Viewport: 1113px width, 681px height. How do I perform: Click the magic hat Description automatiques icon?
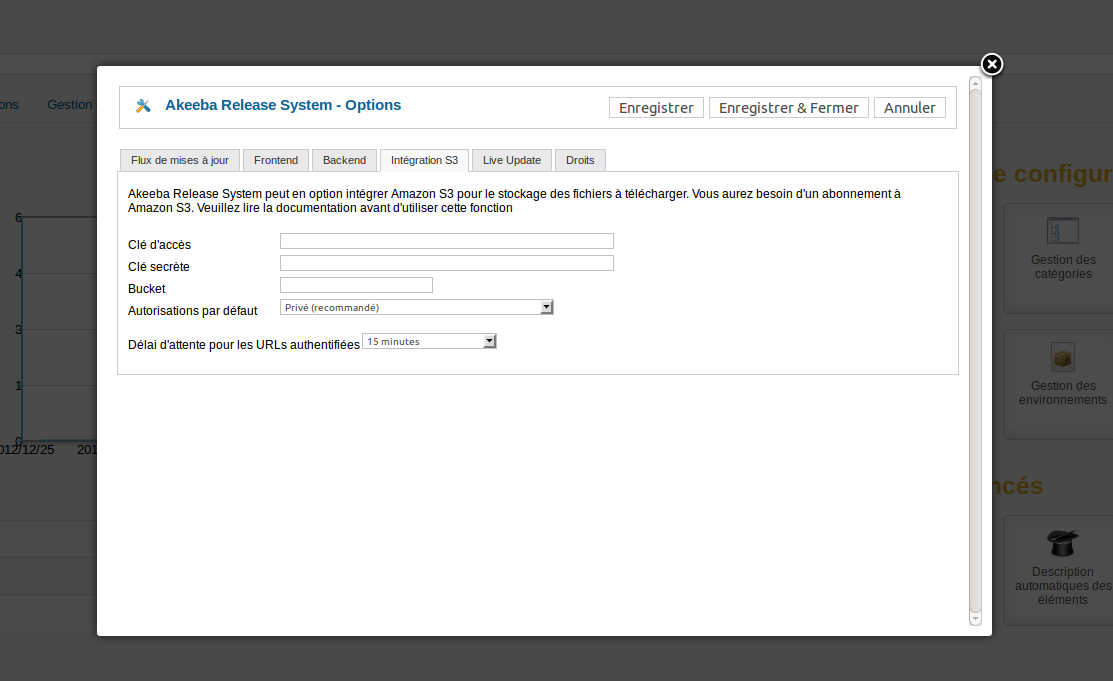pos(1062,543)
